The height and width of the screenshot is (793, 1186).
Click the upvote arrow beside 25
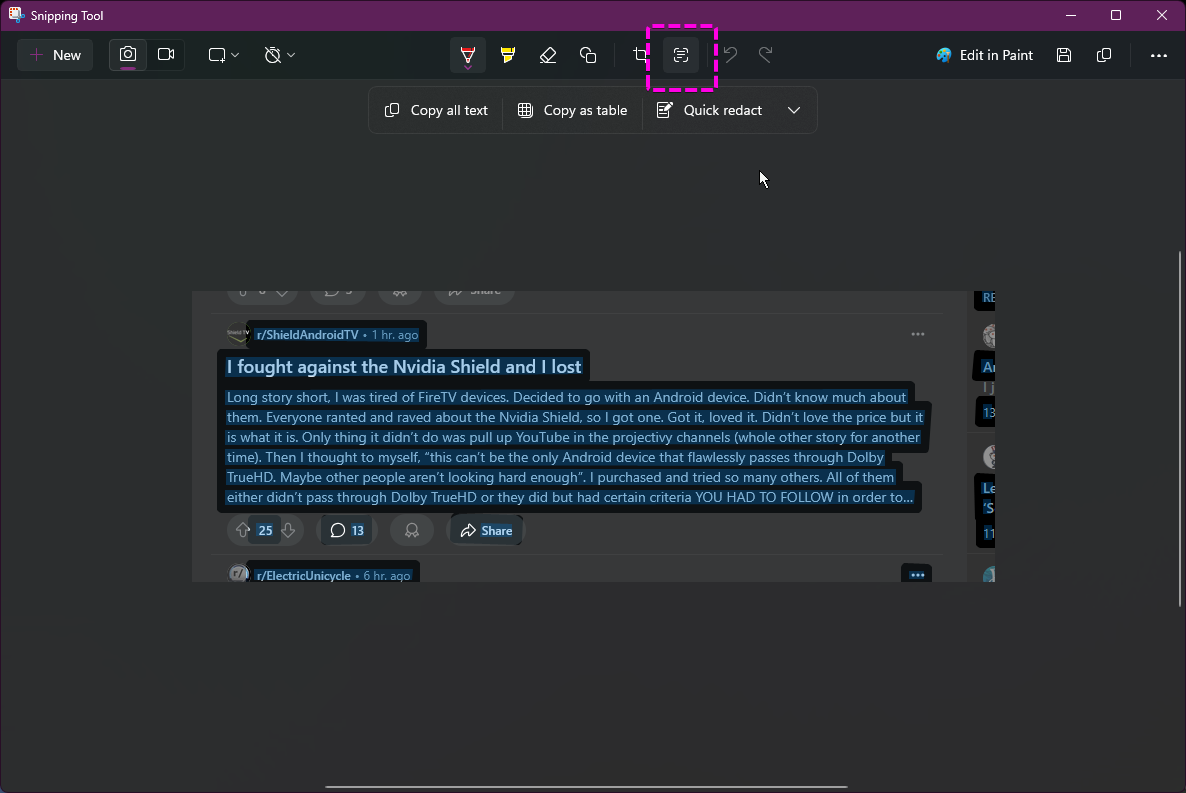[x=243, y=530]
